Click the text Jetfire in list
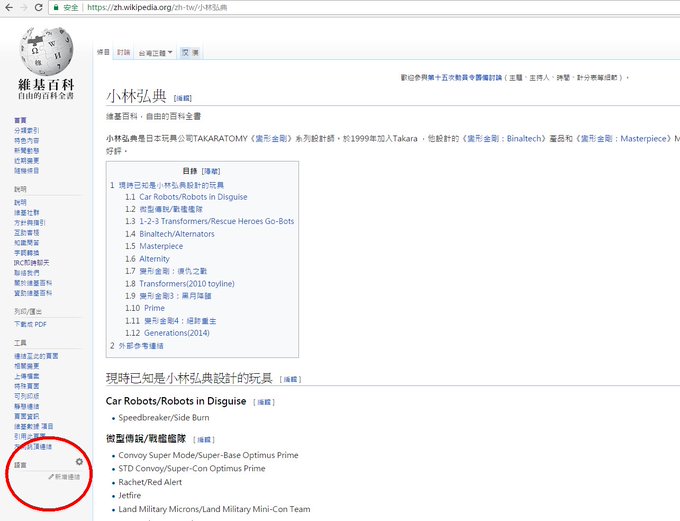The width and height of the screenshot is (680, 521). [x=130, y=495]
